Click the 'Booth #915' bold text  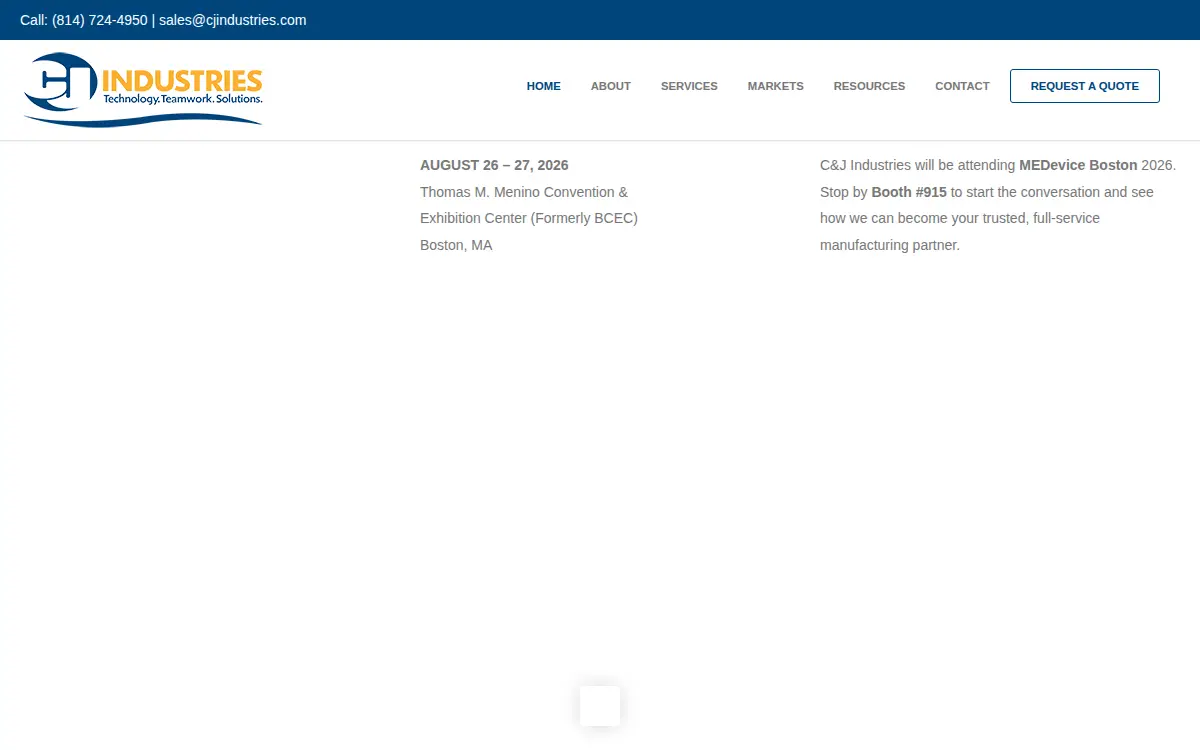coord(909,192)
